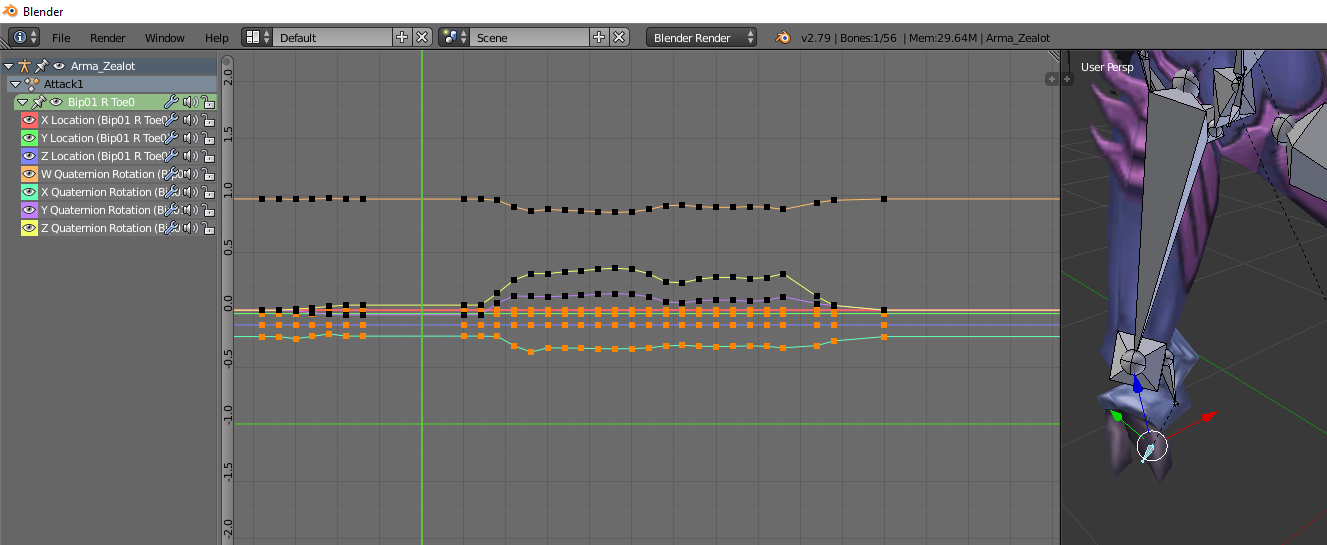Delete the current Scene with X icon
1327x545 pixels.
pos(619,37)
